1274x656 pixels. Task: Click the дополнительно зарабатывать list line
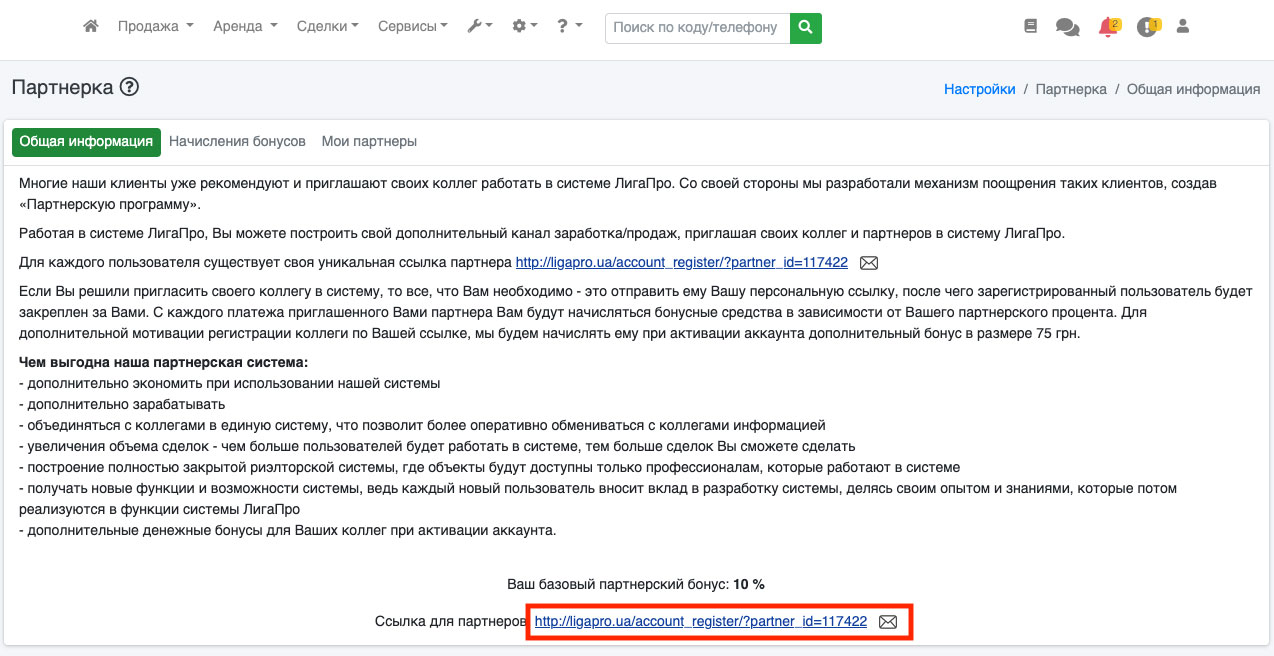tap(122, 404)
